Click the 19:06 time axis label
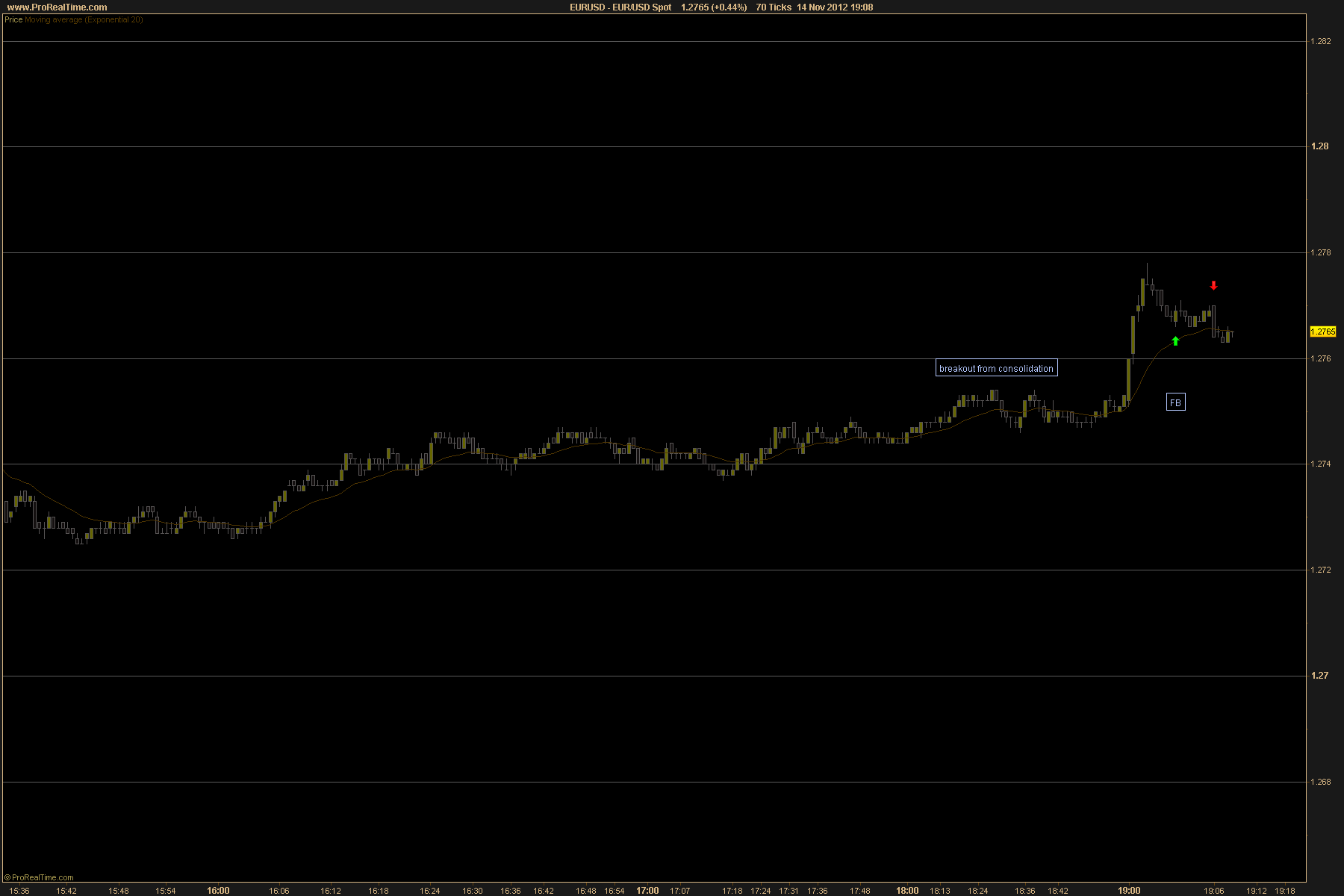Screen dimensions: 1344x896 tap(1214, 891)
